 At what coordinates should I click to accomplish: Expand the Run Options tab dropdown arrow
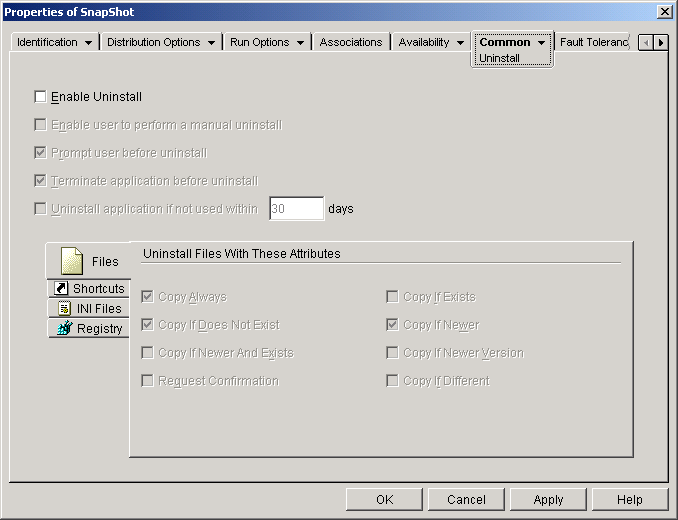(301, 43)
